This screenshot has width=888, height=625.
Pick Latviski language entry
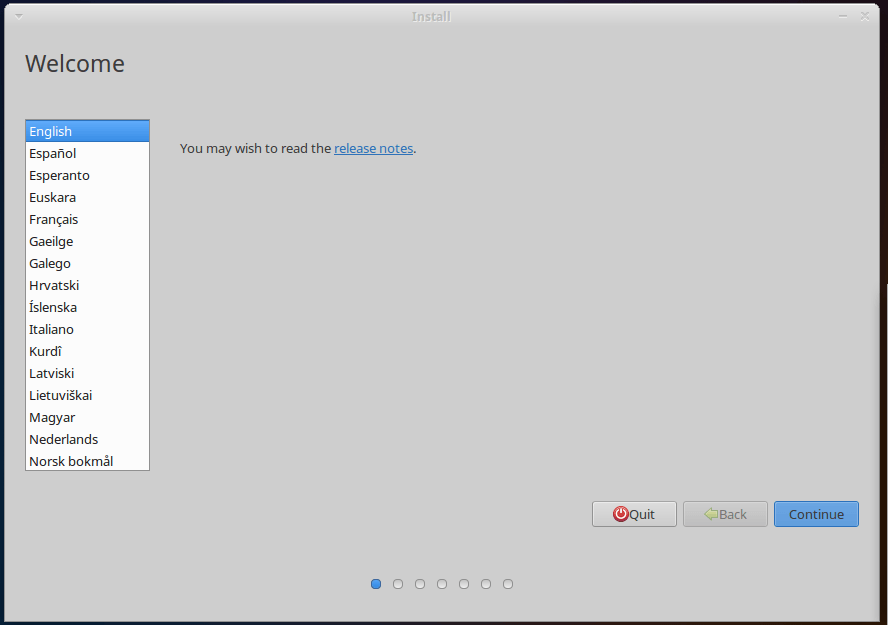coord(87,374)
